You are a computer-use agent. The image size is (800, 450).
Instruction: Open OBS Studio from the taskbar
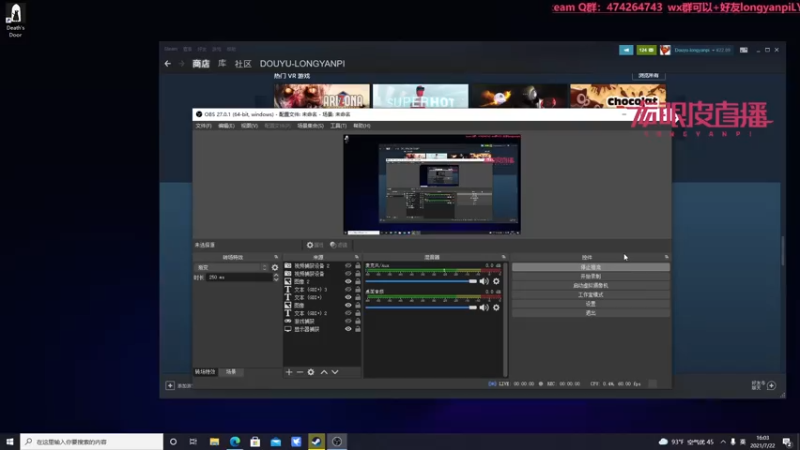coord(337,441)
